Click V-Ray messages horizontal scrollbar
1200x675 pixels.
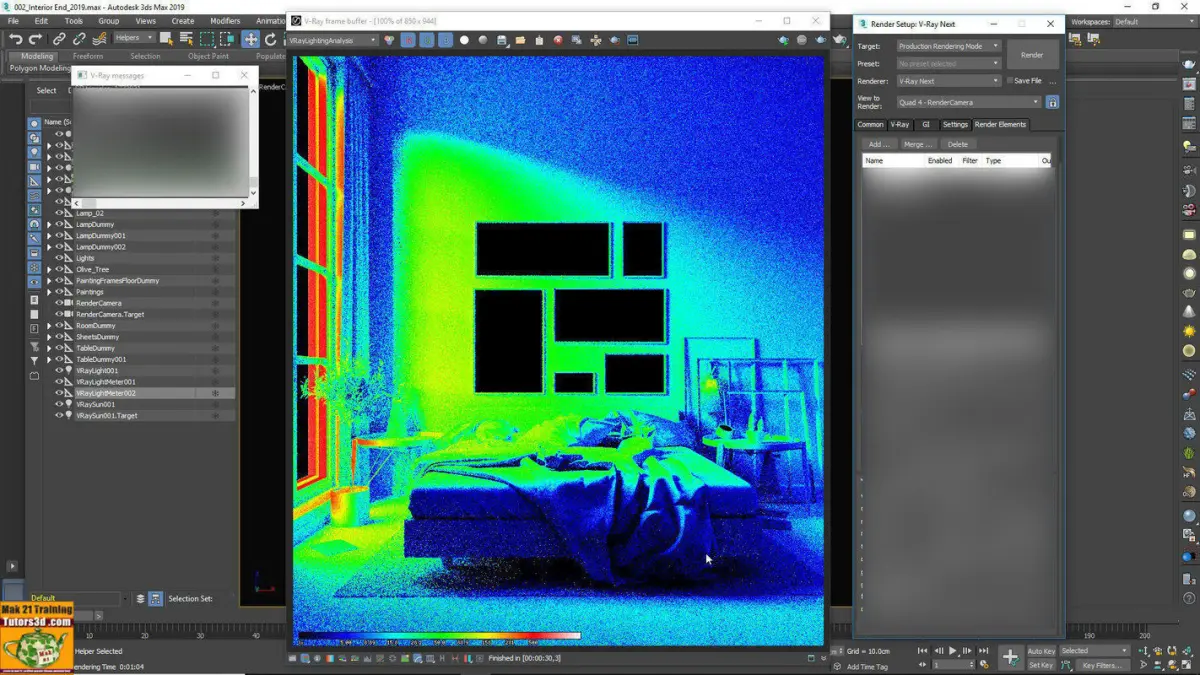(x=160, y=203)
